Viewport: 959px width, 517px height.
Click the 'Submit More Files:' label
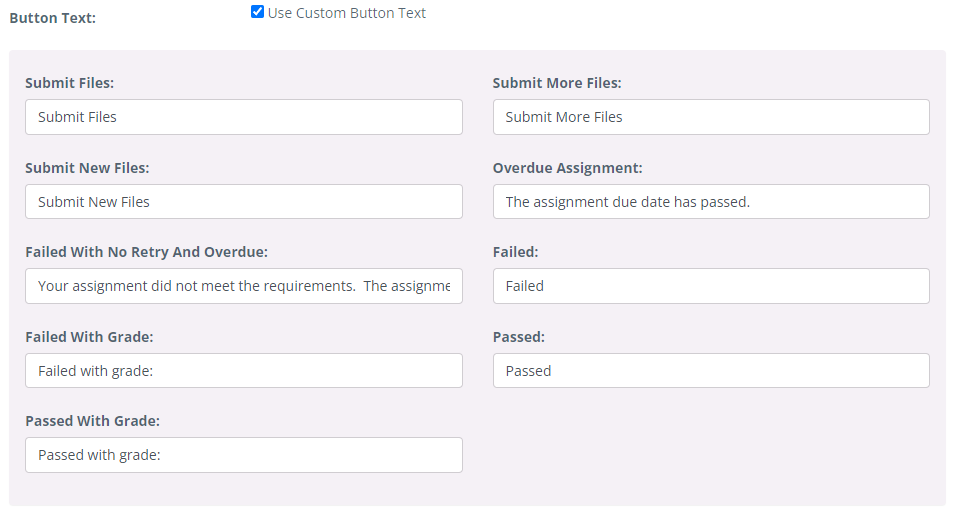(x=557, y=83)
